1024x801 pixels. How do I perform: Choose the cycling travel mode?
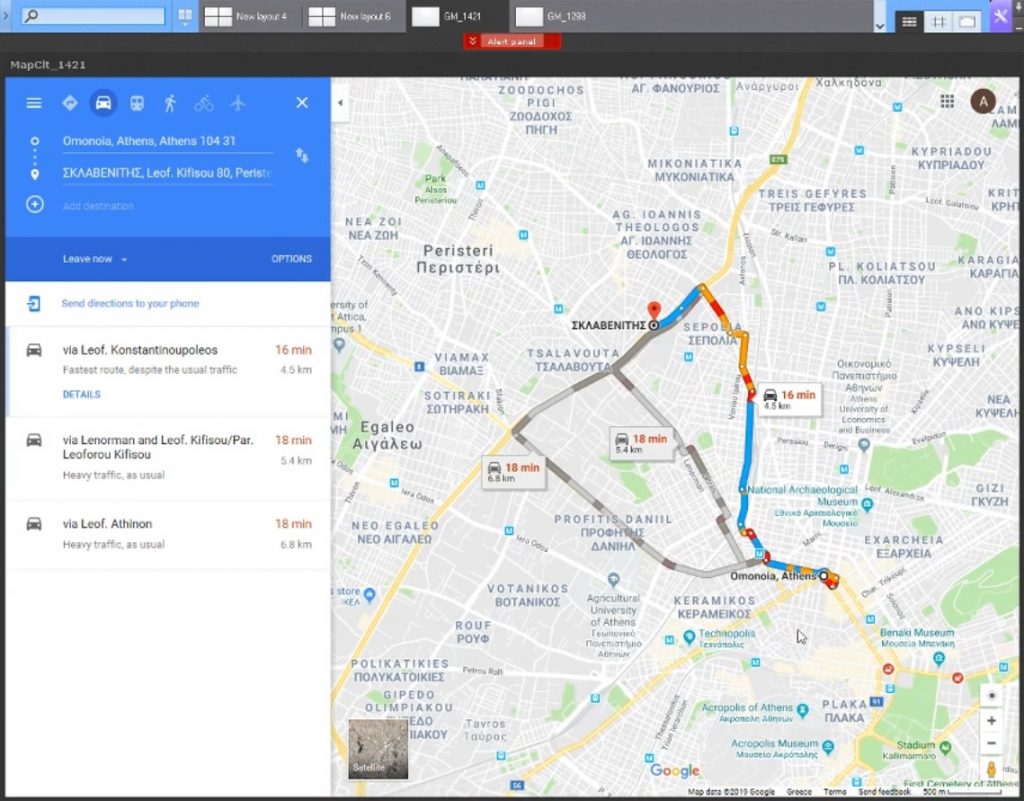[204, 103]
